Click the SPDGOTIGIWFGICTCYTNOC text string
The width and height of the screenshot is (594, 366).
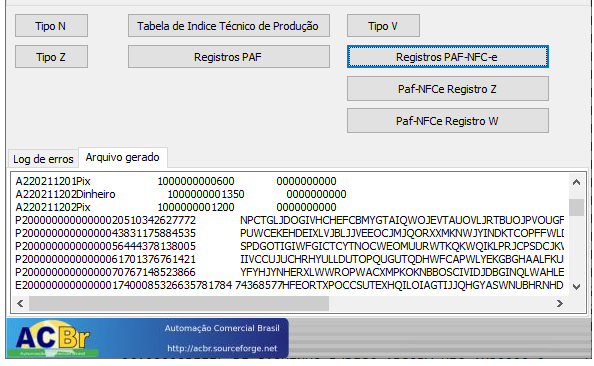(x=402, y=247)
